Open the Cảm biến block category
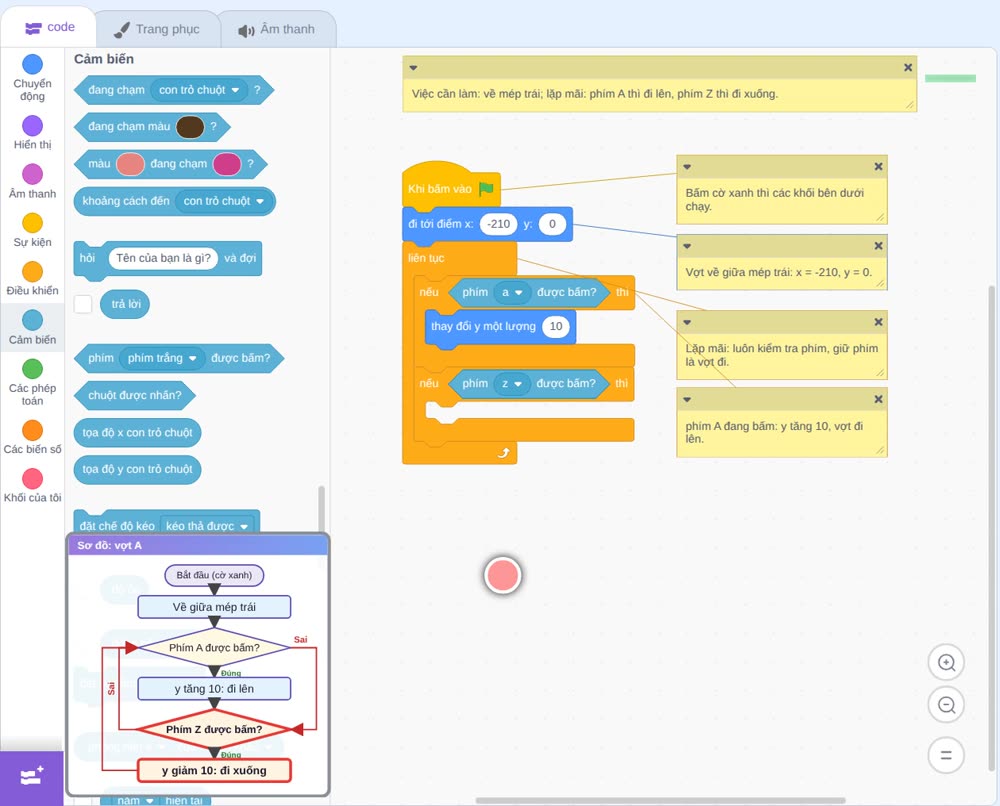This screenshot has width=1000, height=806. (x=32, y=328)
